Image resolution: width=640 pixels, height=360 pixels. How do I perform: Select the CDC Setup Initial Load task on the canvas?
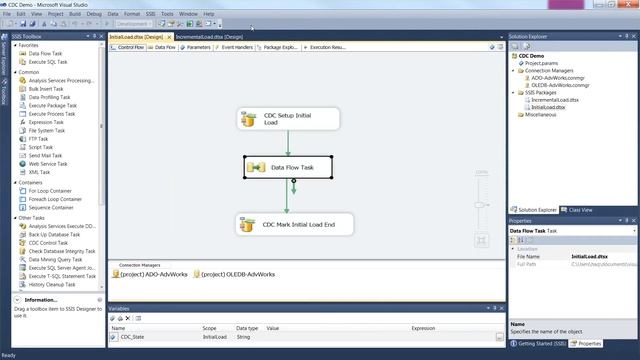tap(288, 119)
